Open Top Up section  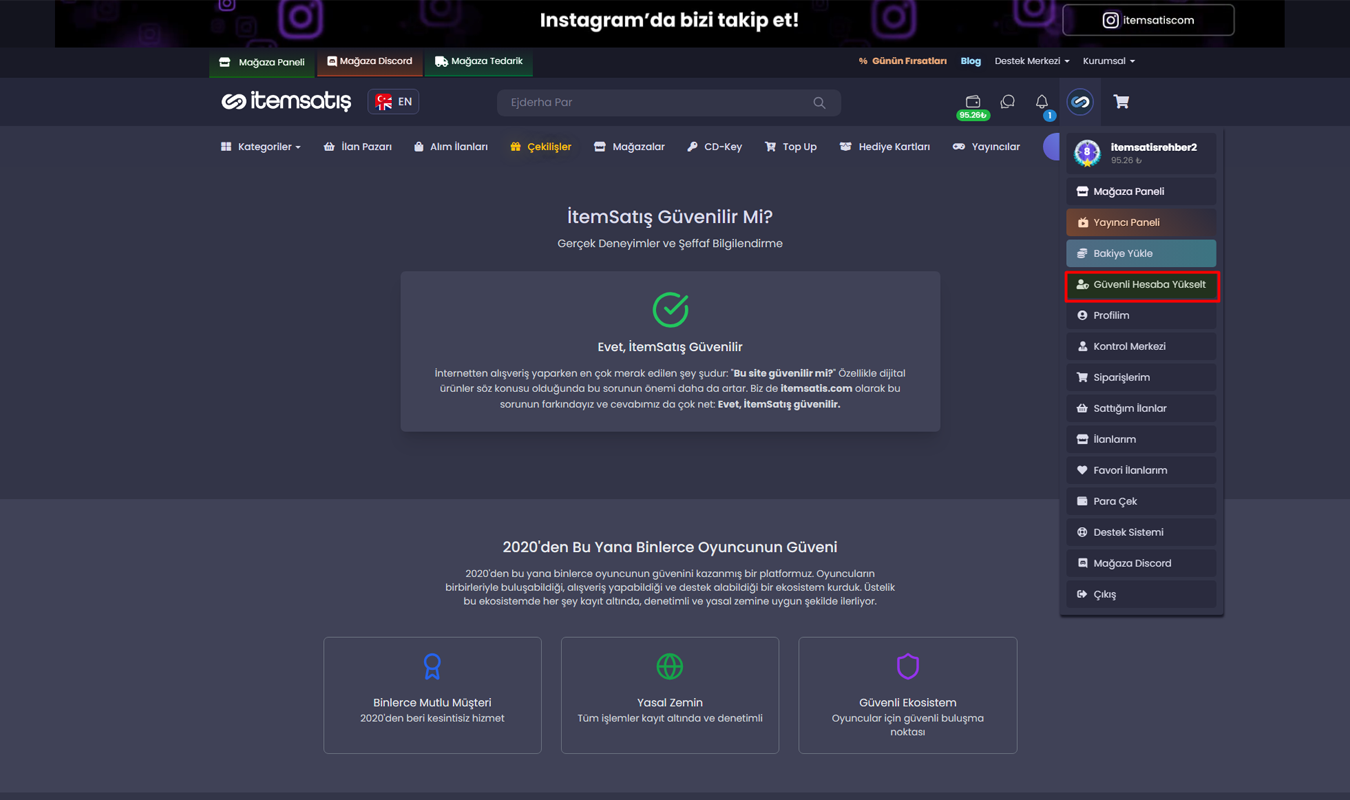click(x=791, y=147)
